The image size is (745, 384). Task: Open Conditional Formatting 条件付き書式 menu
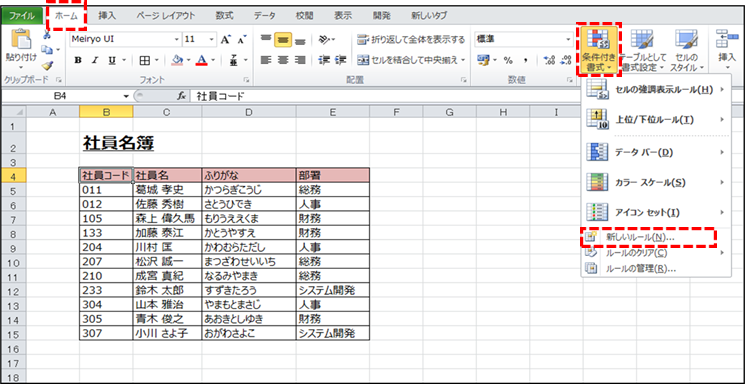coord(598,49)
